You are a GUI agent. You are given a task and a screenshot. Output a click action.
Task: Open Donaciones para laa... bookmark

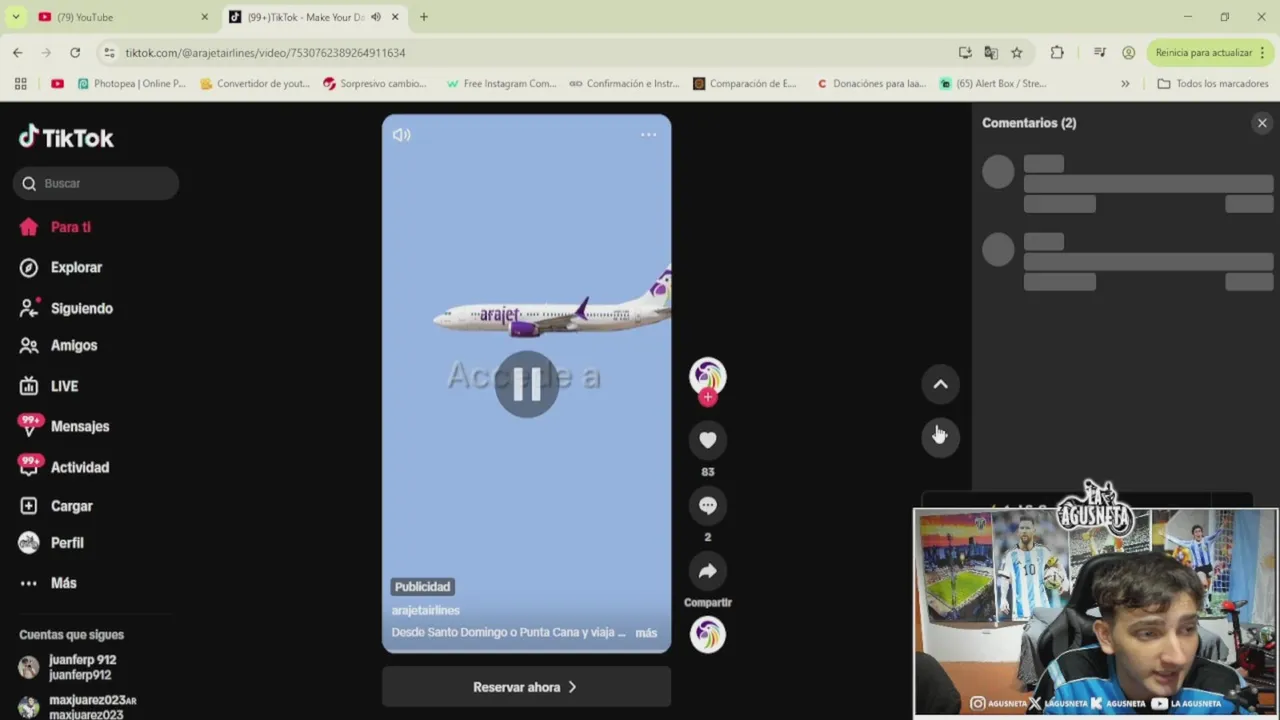tap(871, 84)
